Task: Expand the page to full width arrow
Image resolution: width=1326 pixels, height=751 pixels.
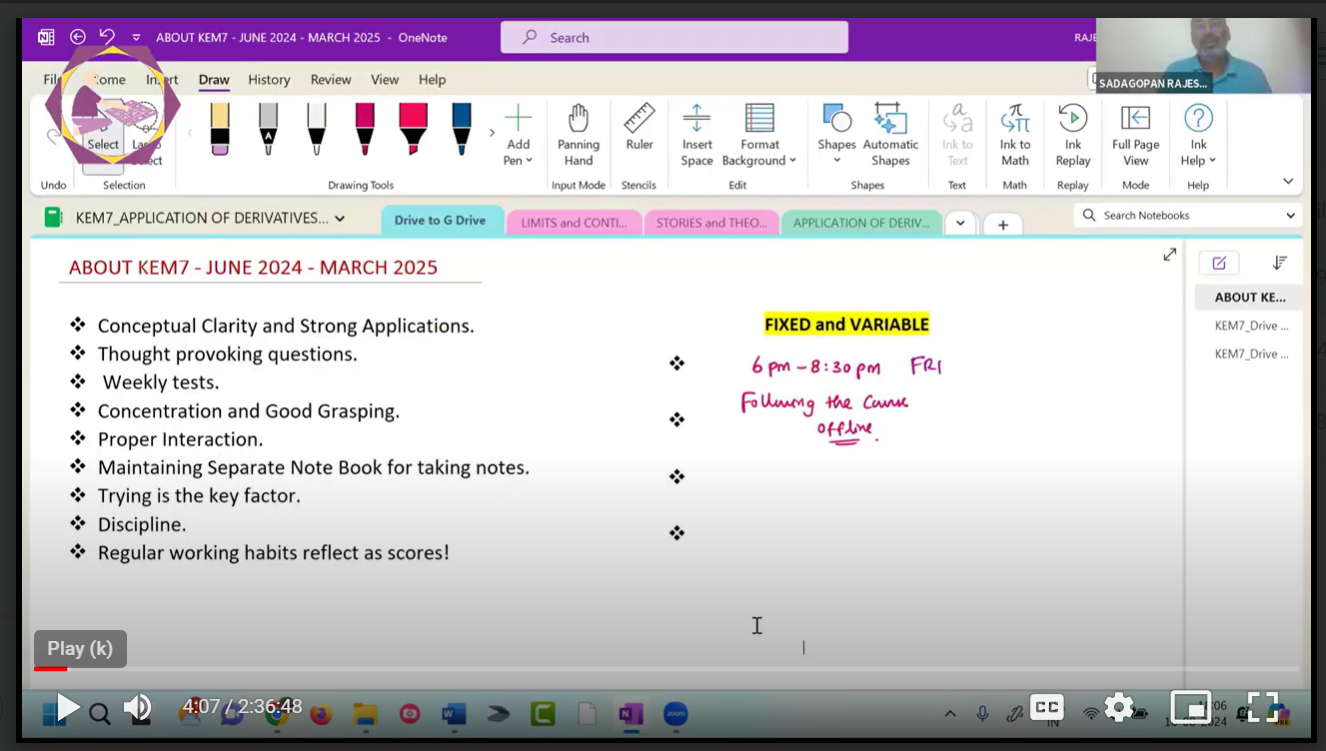Action: point(1169,255)
